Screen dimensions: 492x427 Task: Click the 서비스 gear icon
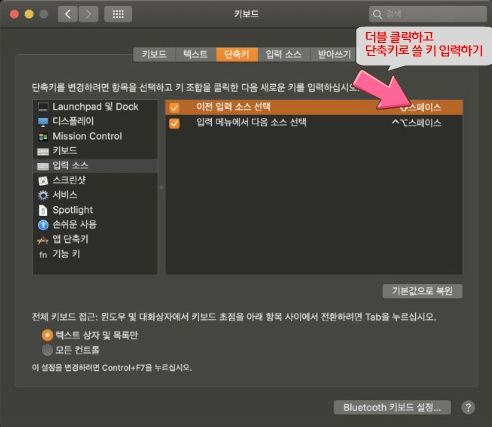tap(43, 195)
